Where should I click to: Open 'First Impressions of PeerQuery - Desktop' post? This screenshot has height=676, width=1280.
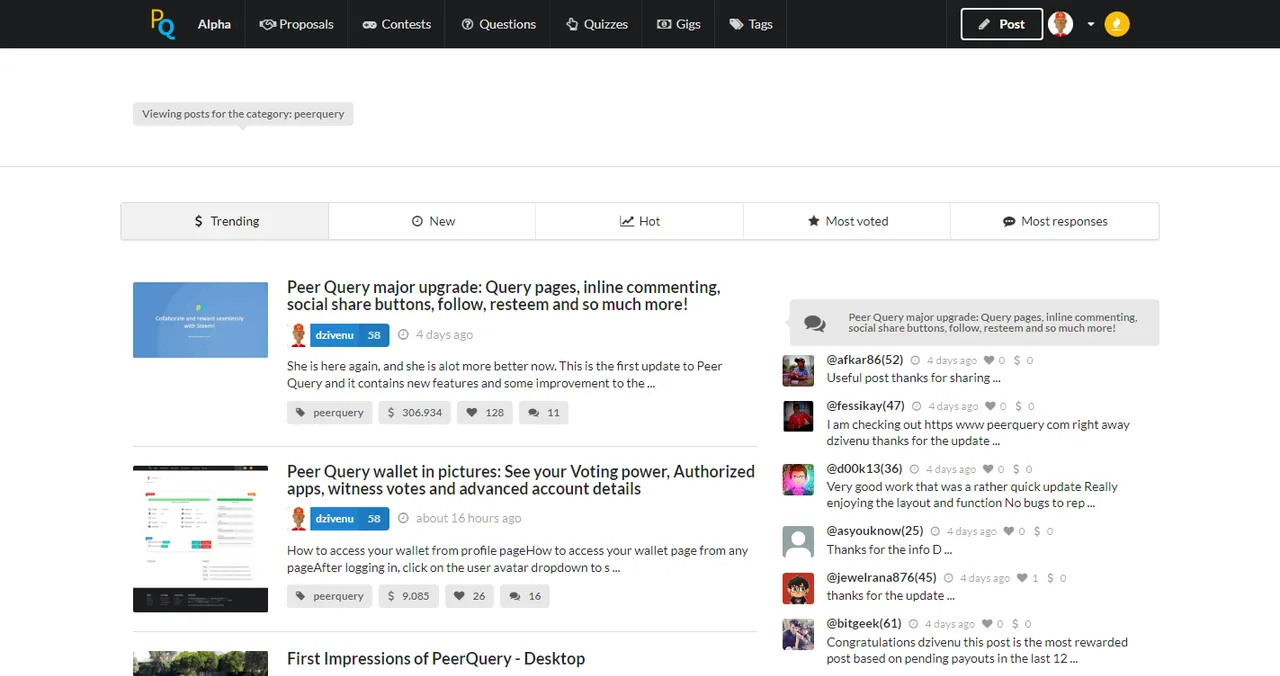[436, 658]
